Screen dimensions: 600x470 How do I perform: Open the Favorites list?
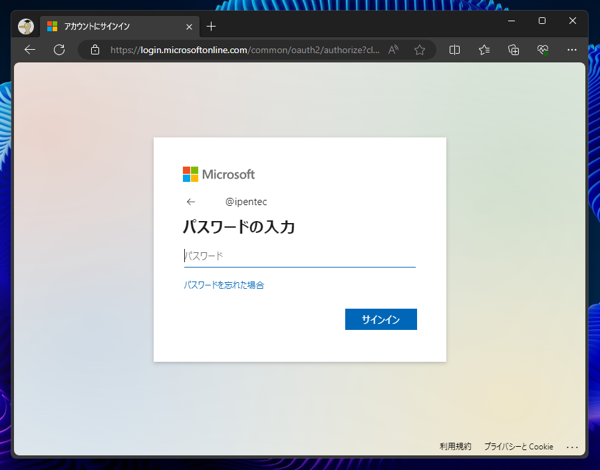tap(484, 50)
